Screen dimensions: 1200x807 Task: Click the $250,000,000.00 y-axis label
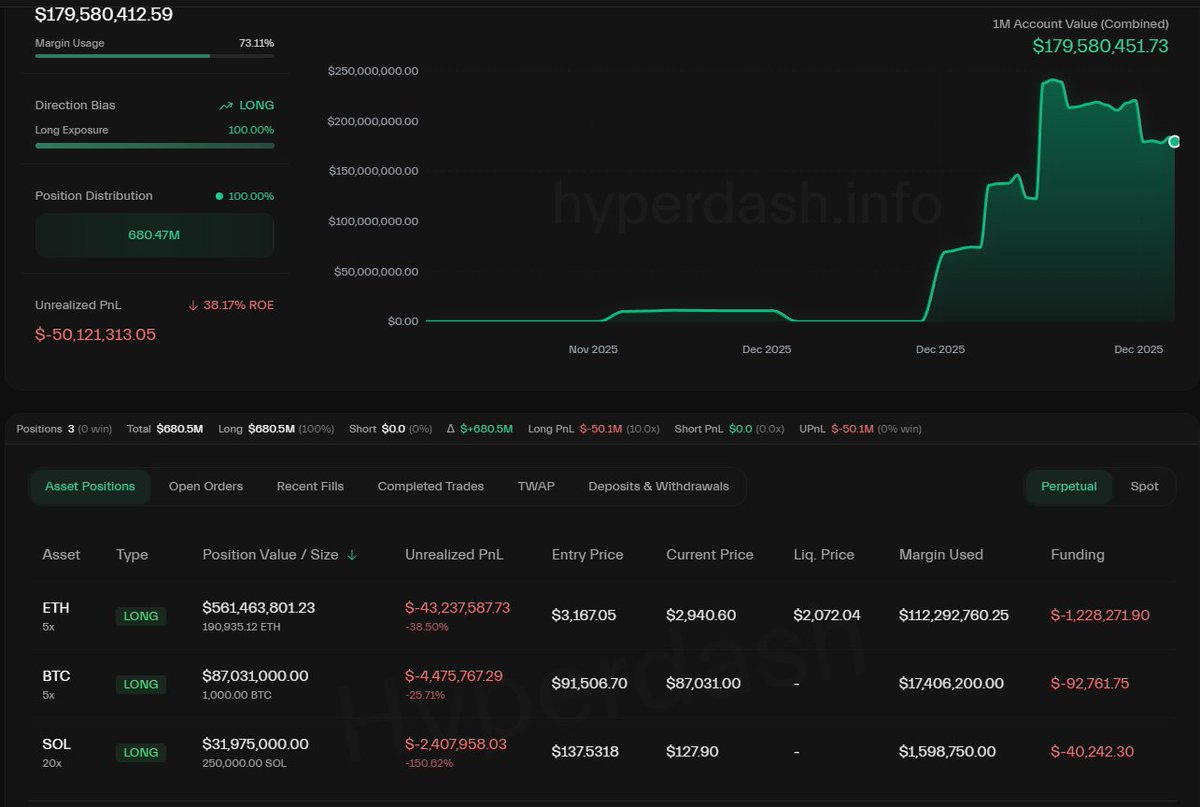(373, 71)
